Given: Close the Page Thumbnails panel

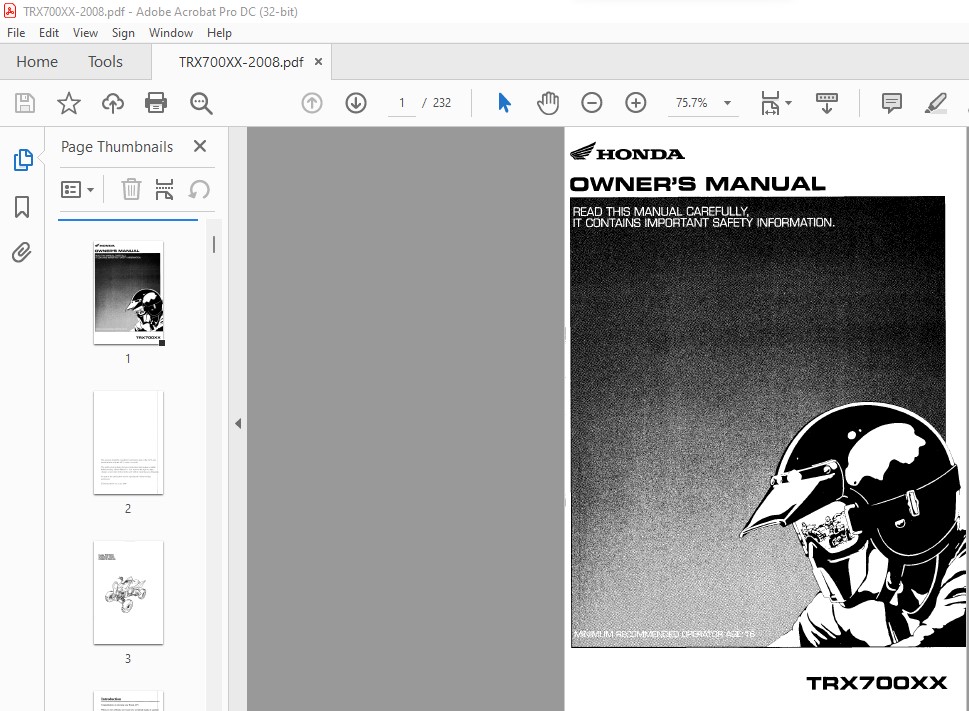Looking at the screenshot, I should point(200,146).
